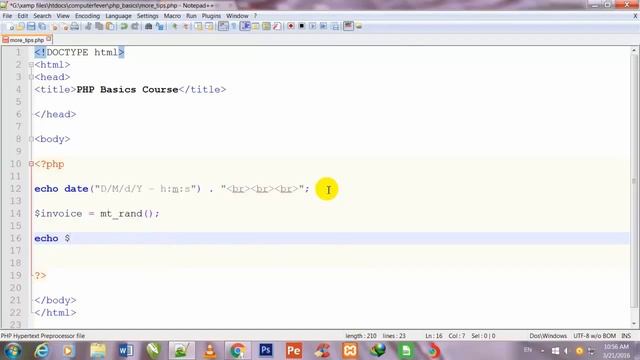Click the Playback macro icon
The width and height of the screenshot is (640, 360).
pyautogui.click(x=312, y=27)
